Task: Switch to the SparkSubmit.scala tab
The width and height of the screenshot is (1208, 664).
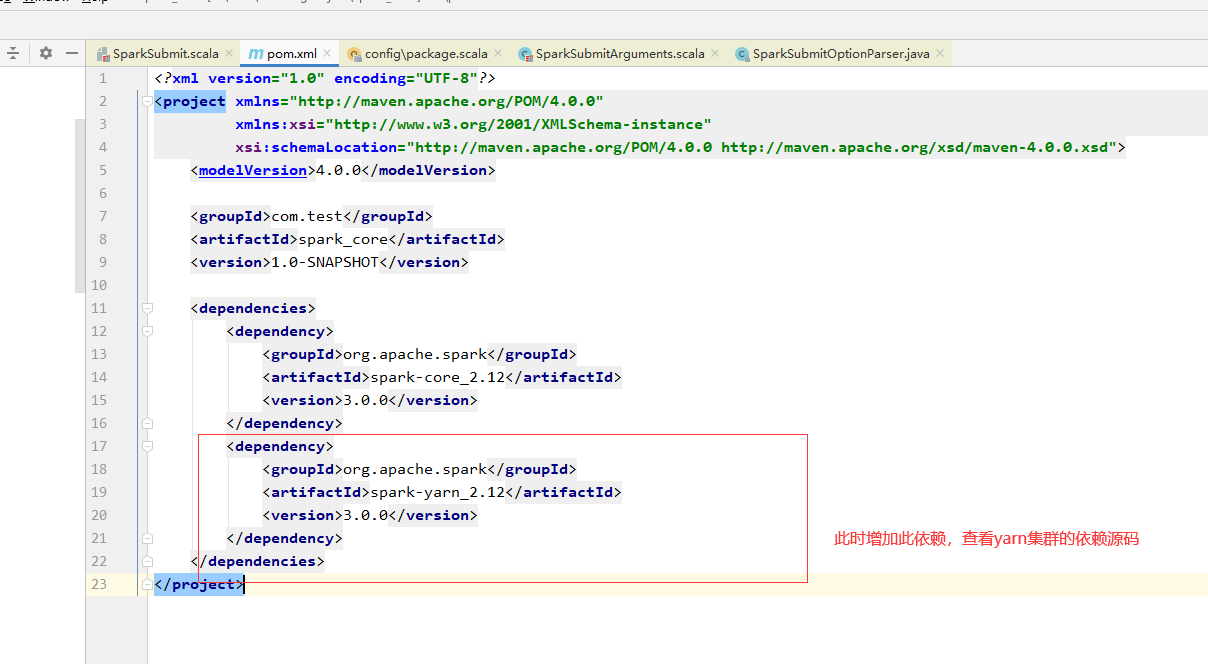Action: (165, 54)
